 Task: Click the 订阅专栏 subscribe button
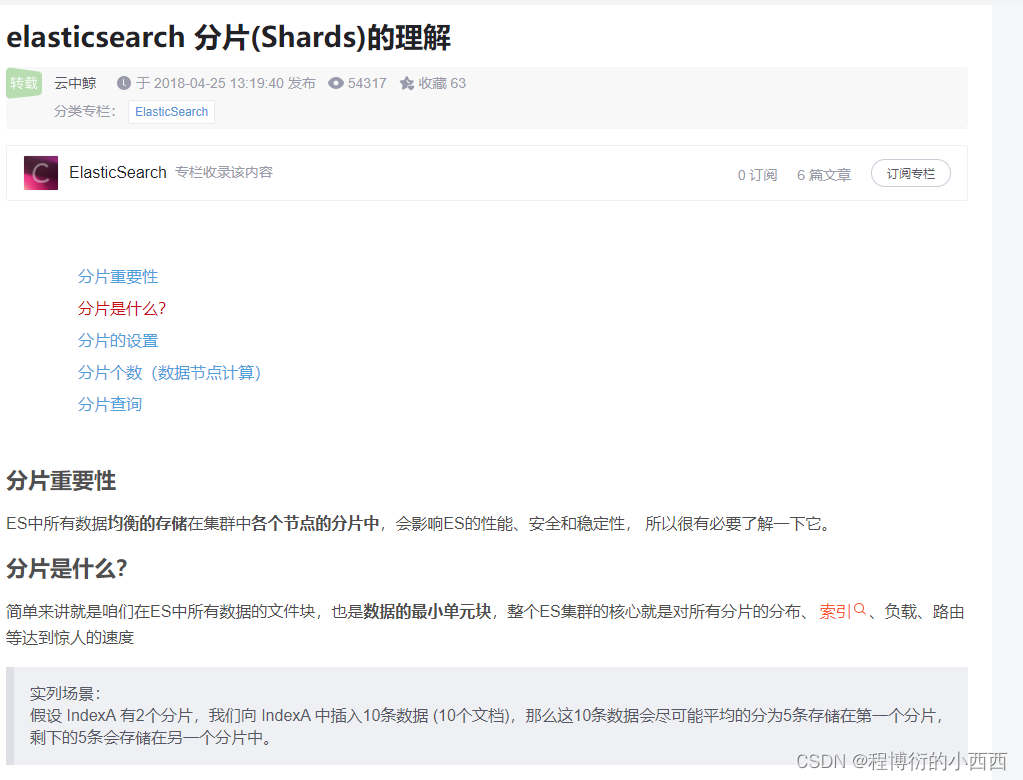point(911,173)
